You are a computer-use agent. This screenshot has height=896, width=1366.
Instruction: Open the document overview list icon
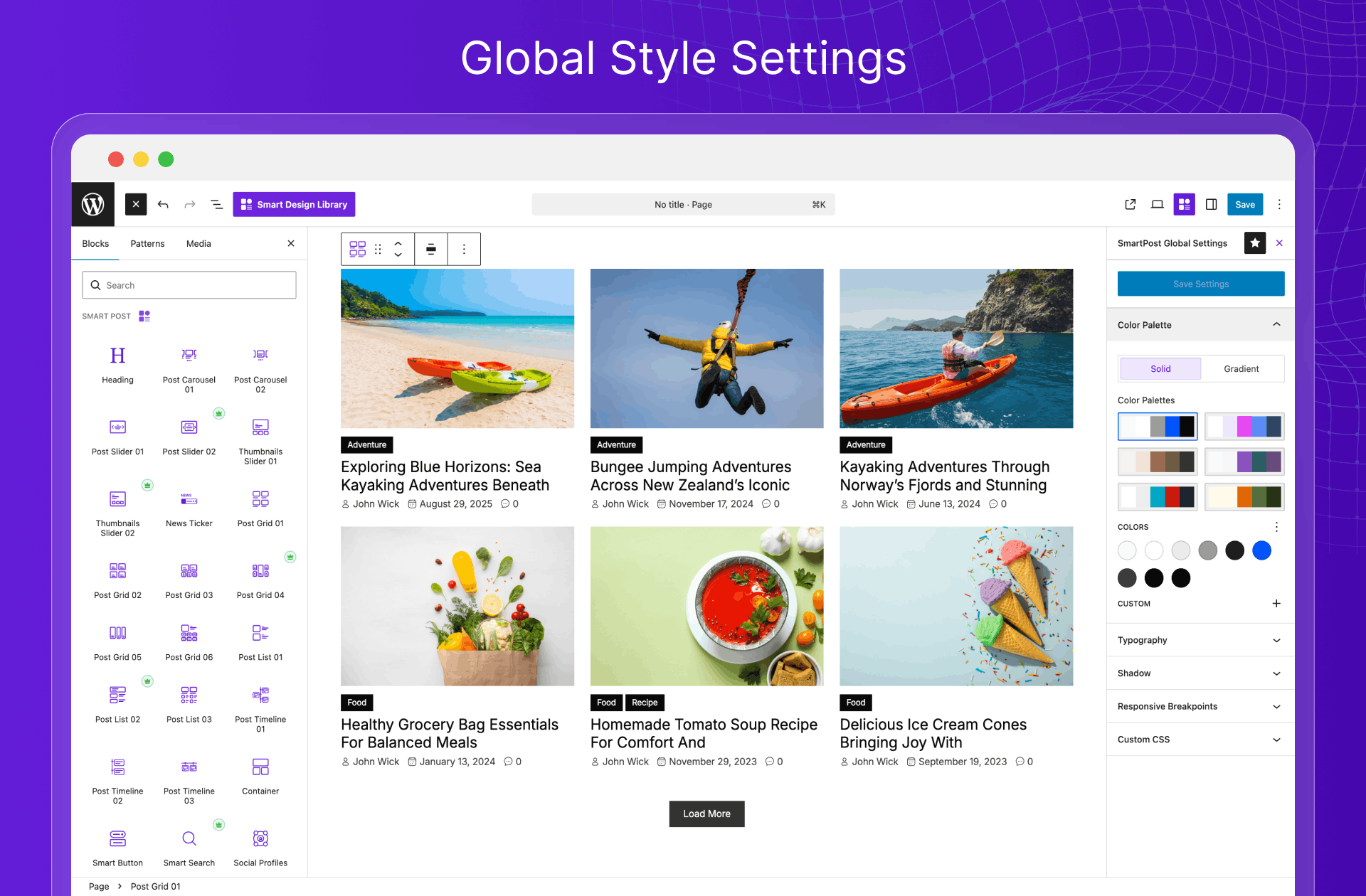coord(217,205)
